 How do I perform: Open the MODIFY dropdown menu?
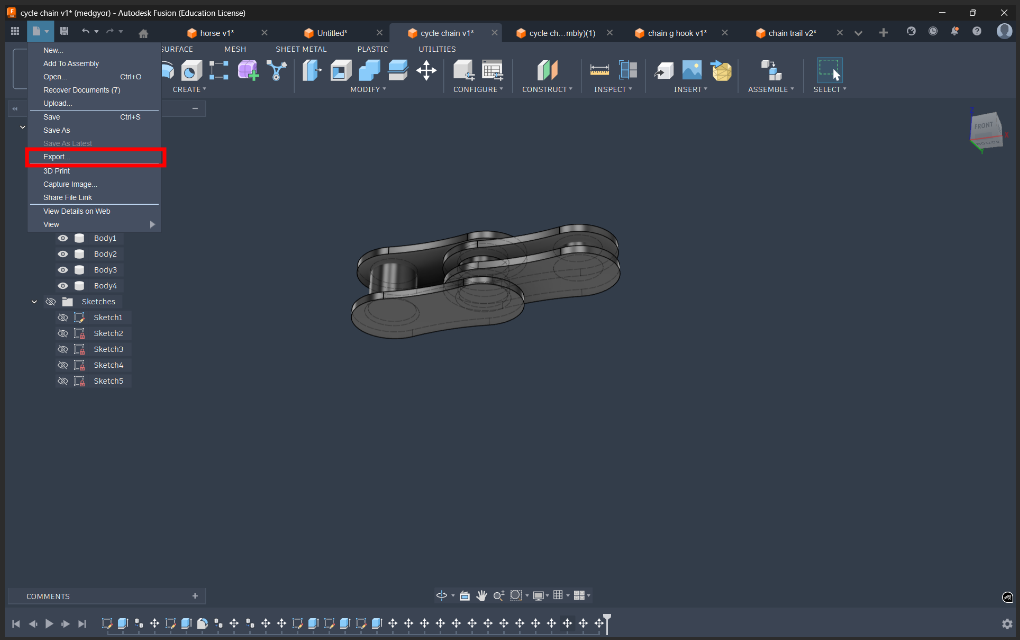[x=367, y=89]
